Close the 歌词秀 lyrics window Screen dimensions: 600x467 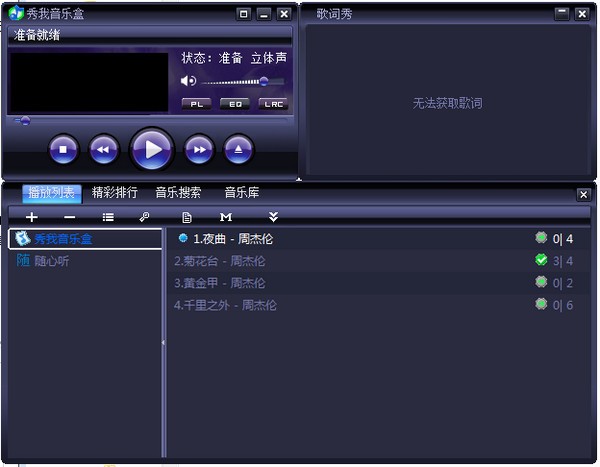(x=582, y=14)
